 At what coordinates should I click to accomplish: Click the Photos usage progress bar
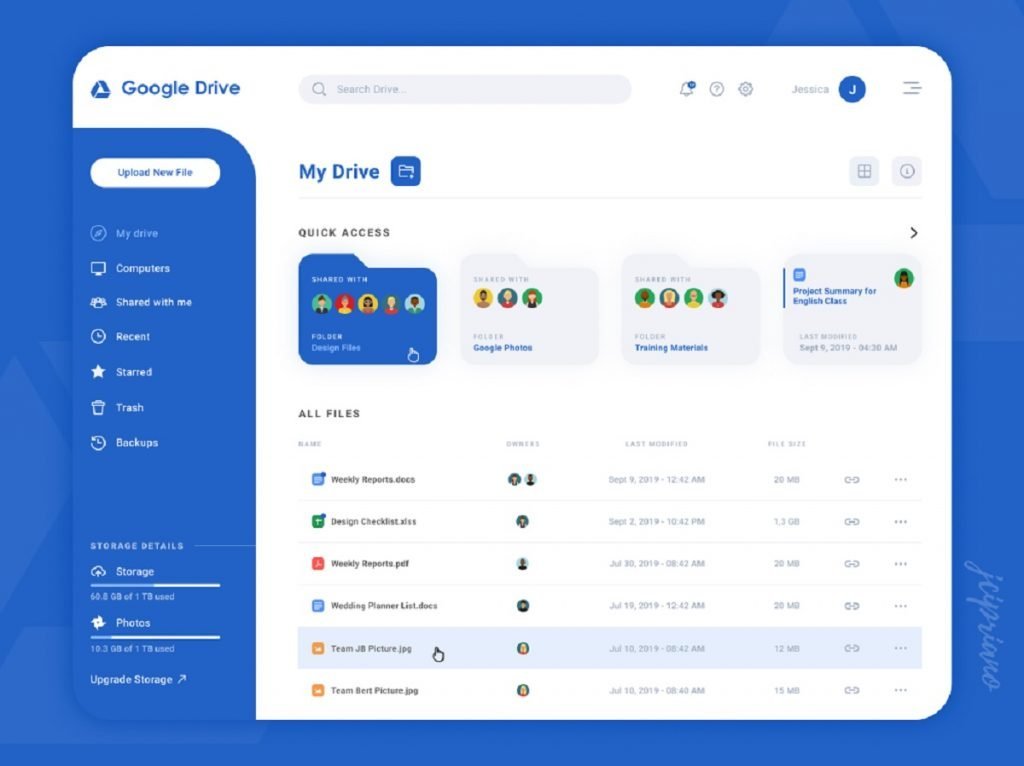[x=155, y=637]
